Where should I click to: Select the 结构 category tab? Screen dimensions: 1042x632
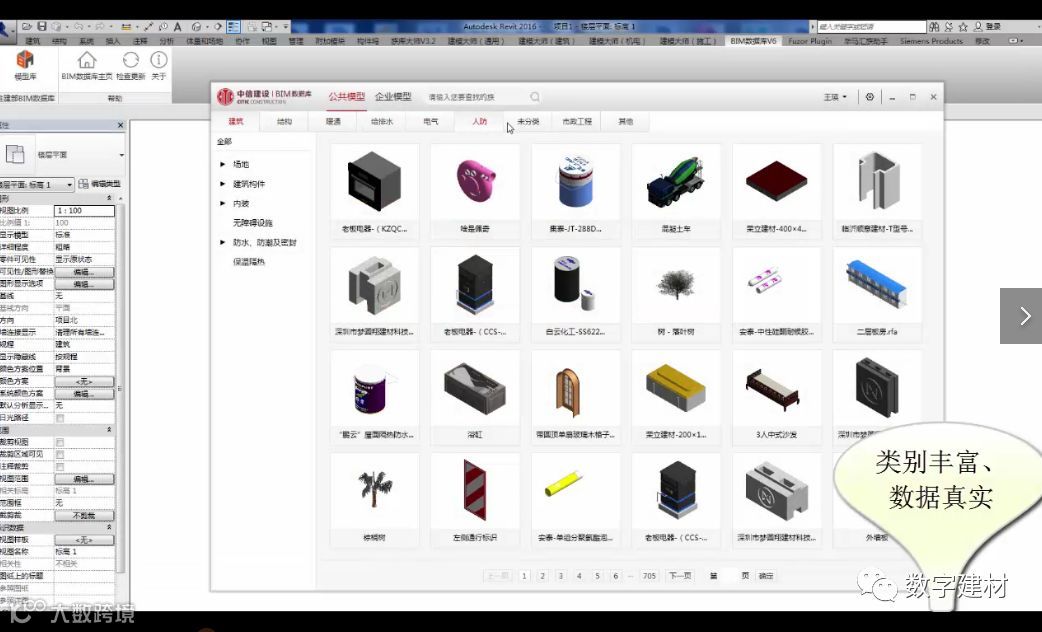click(x=284, y=122)
